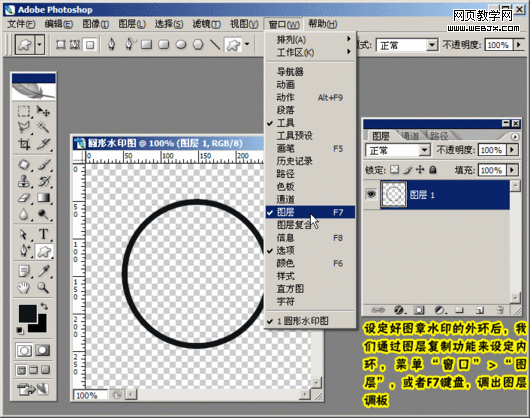Swap foreground and background colors
This screenshot has height=418, width=530.
(44, 306)
